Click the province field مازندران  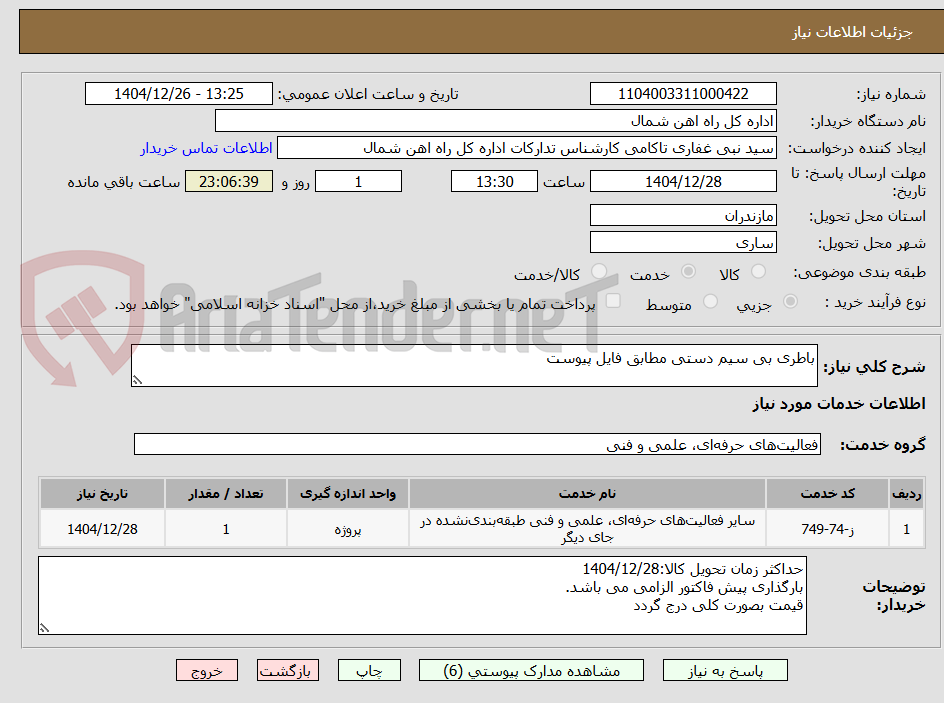click(683, 215)
